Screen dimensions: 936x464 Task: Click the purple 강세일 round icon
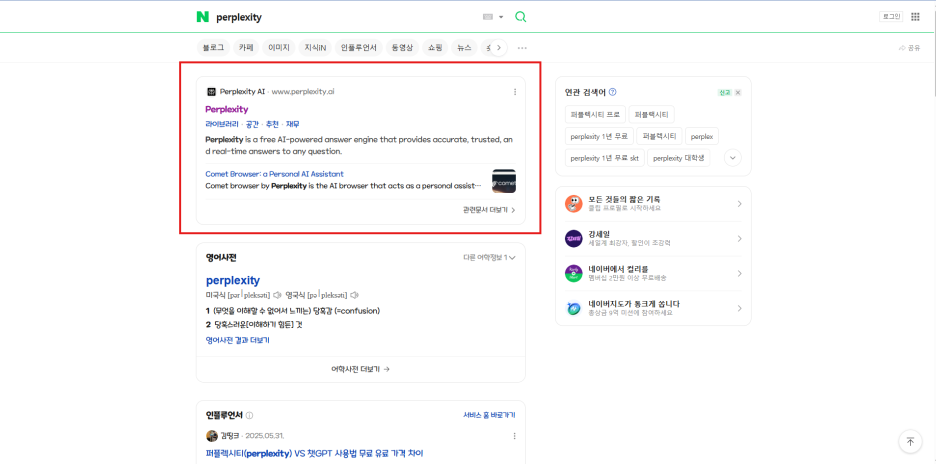[x=573, y=238]
